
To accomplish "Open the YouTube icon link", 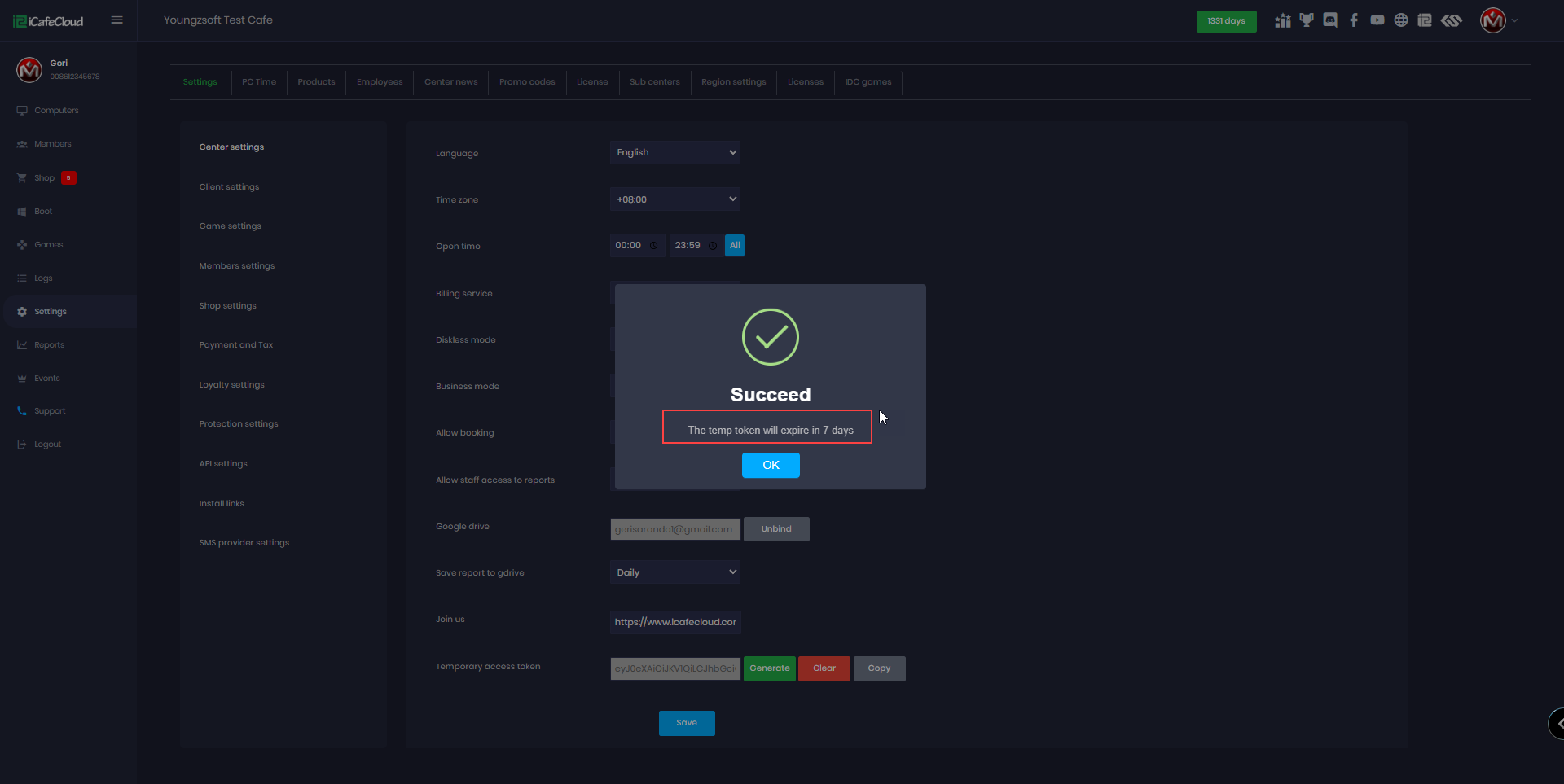I will 1377,20.
